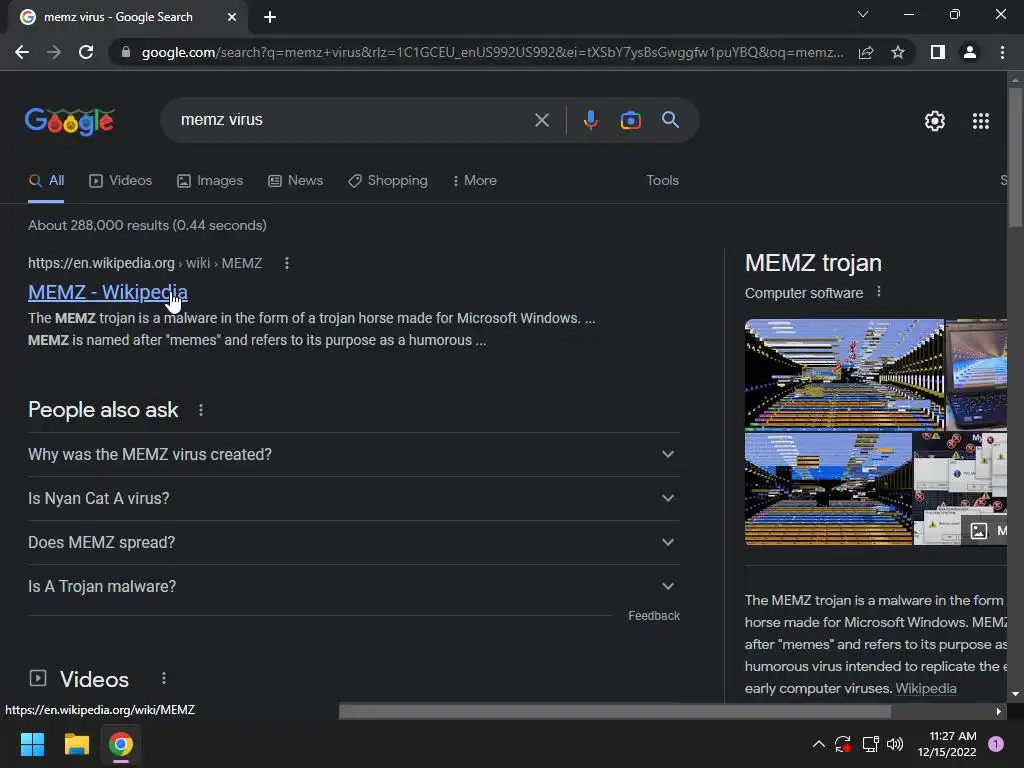Open search Tools options

tap(662, 181)
